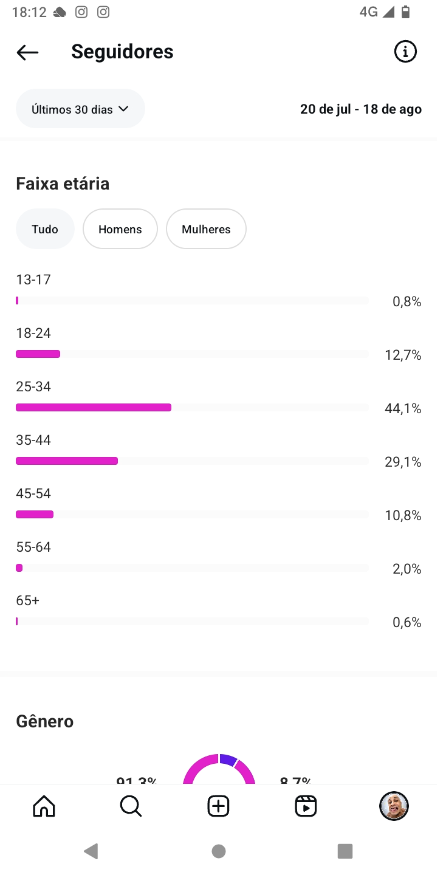Tap the Android home circle button
This screenshot has width=437, height=874.
(x=218, y=851)
